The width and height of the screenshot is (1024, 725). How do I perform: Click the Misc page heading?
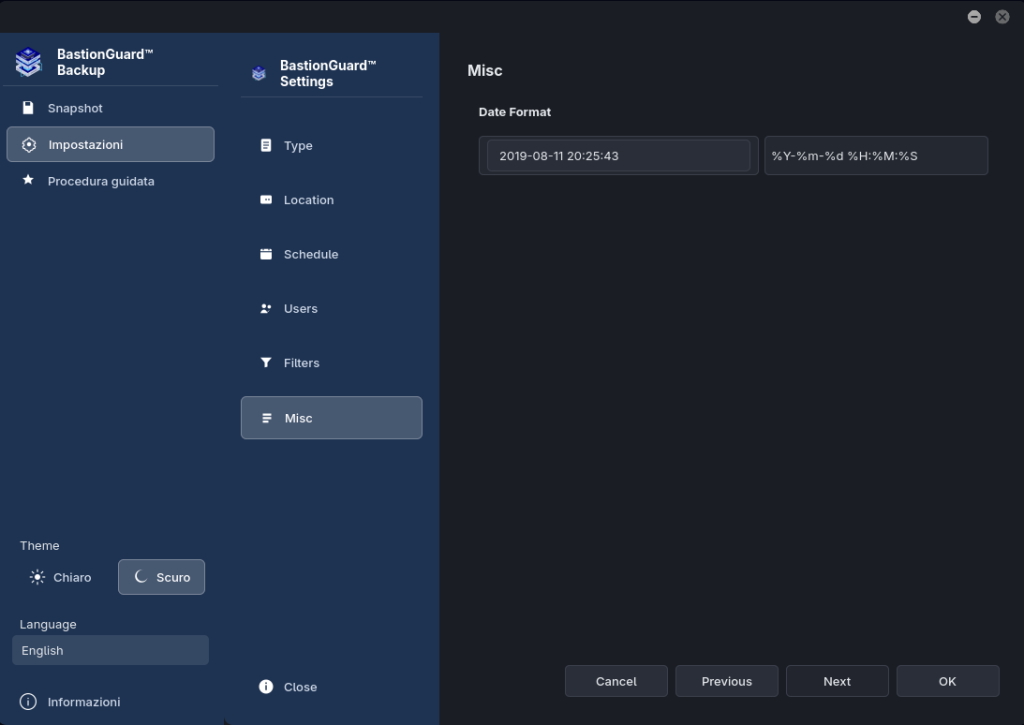(x=485, y=71)
